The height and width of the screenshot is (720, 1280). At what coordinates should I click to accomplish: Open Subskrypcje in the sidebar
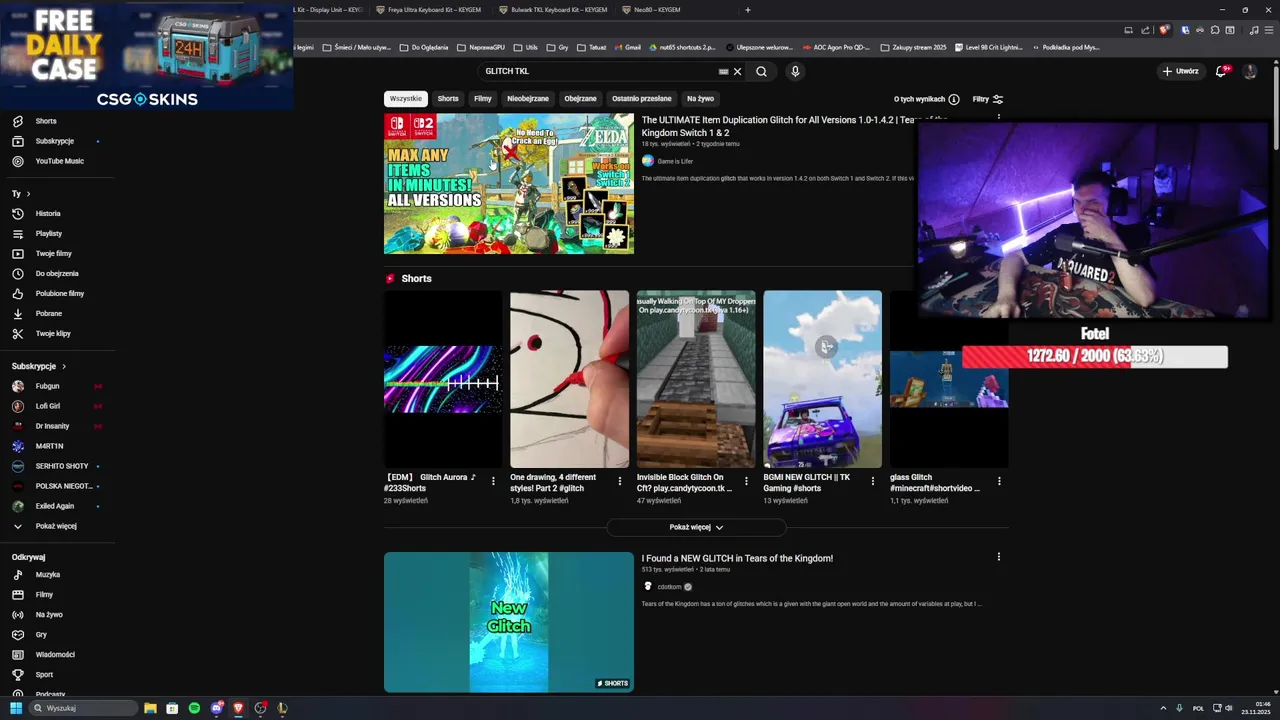pyautogui.click(x=54, y=141)
